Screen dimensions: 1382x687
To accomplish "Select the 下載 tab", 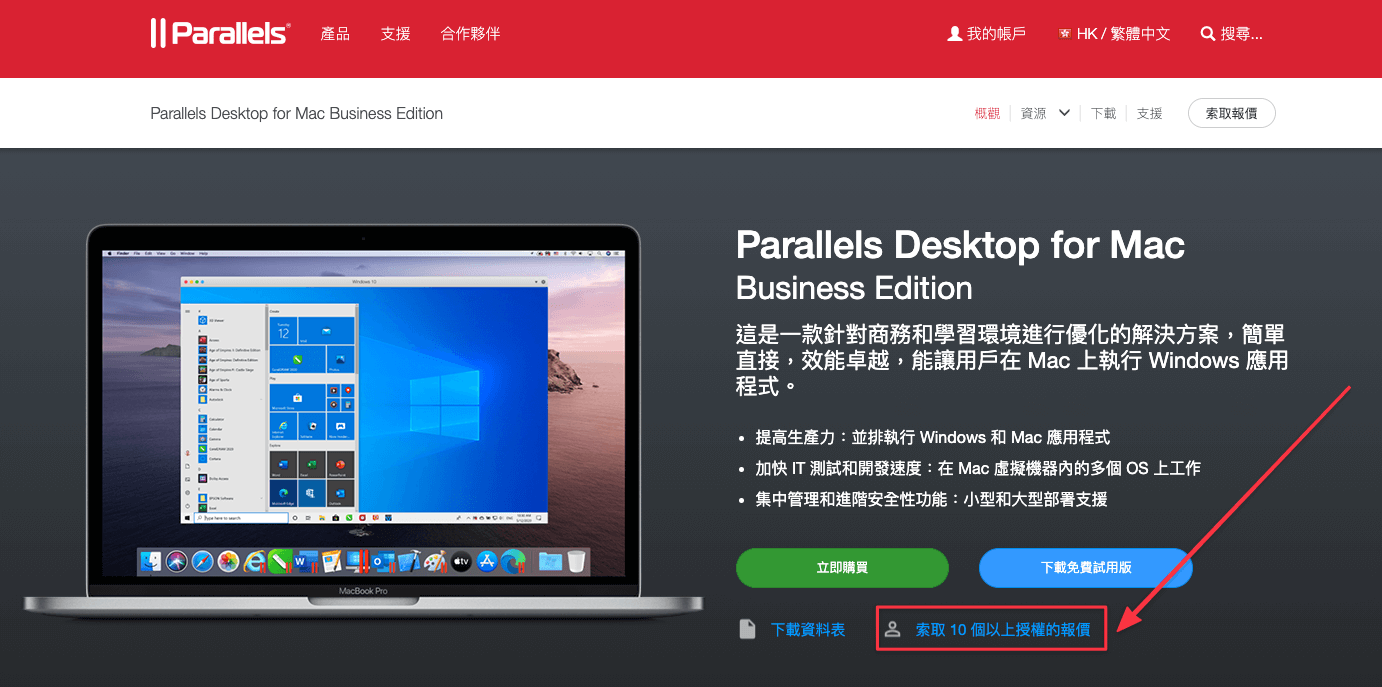I will click(1103, 114).
